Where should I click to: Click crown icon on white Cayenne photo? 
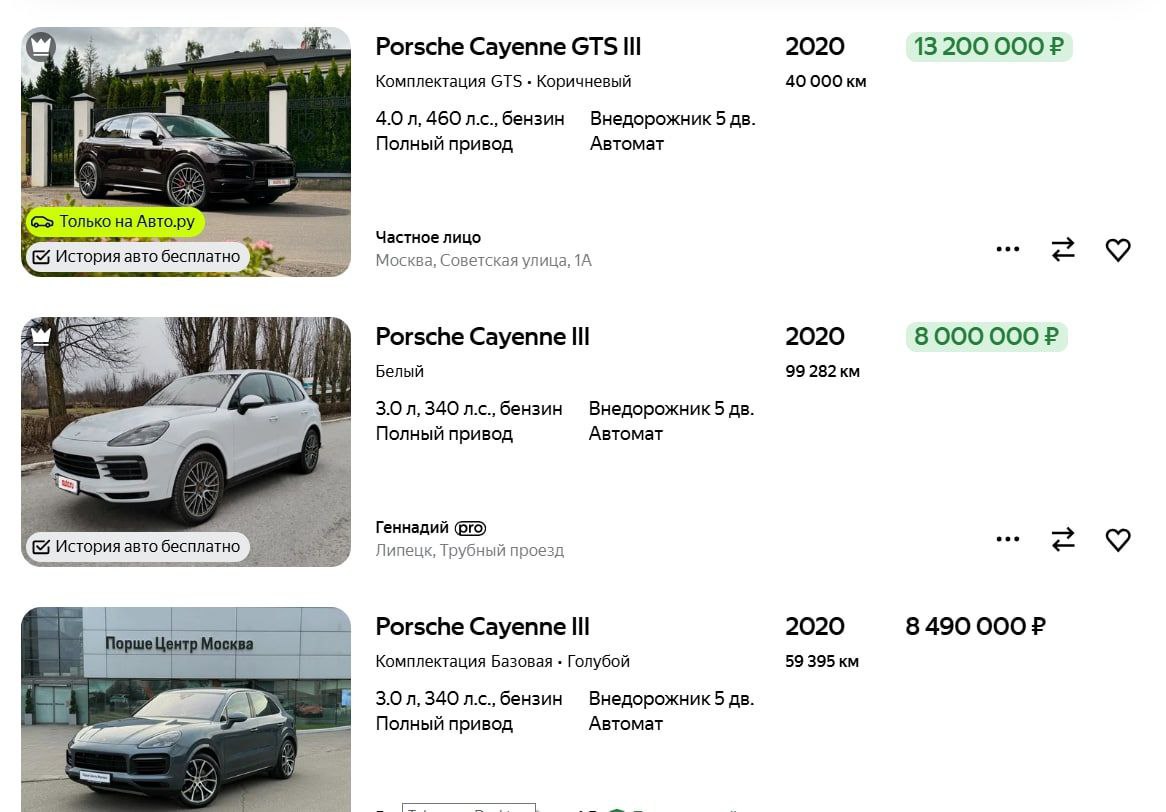click(41, 336)
